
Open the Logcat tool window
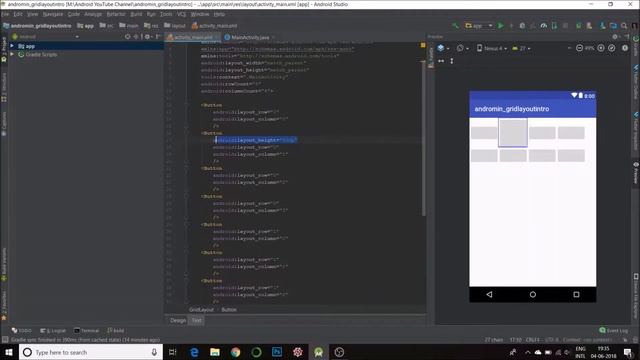(53, 331)
